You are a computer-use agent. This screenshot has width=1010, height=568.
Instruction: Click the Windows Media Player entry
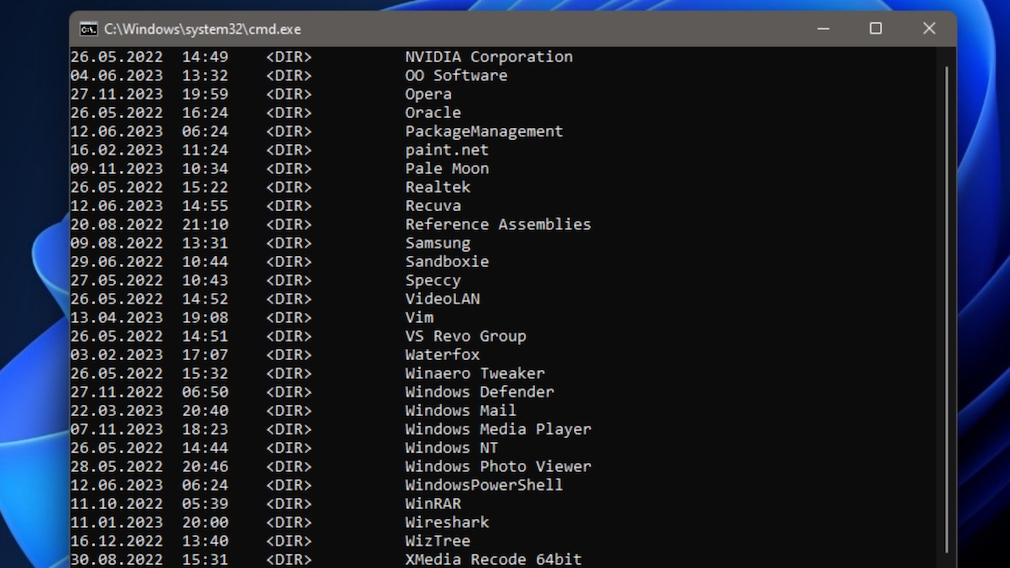(497, 429)
